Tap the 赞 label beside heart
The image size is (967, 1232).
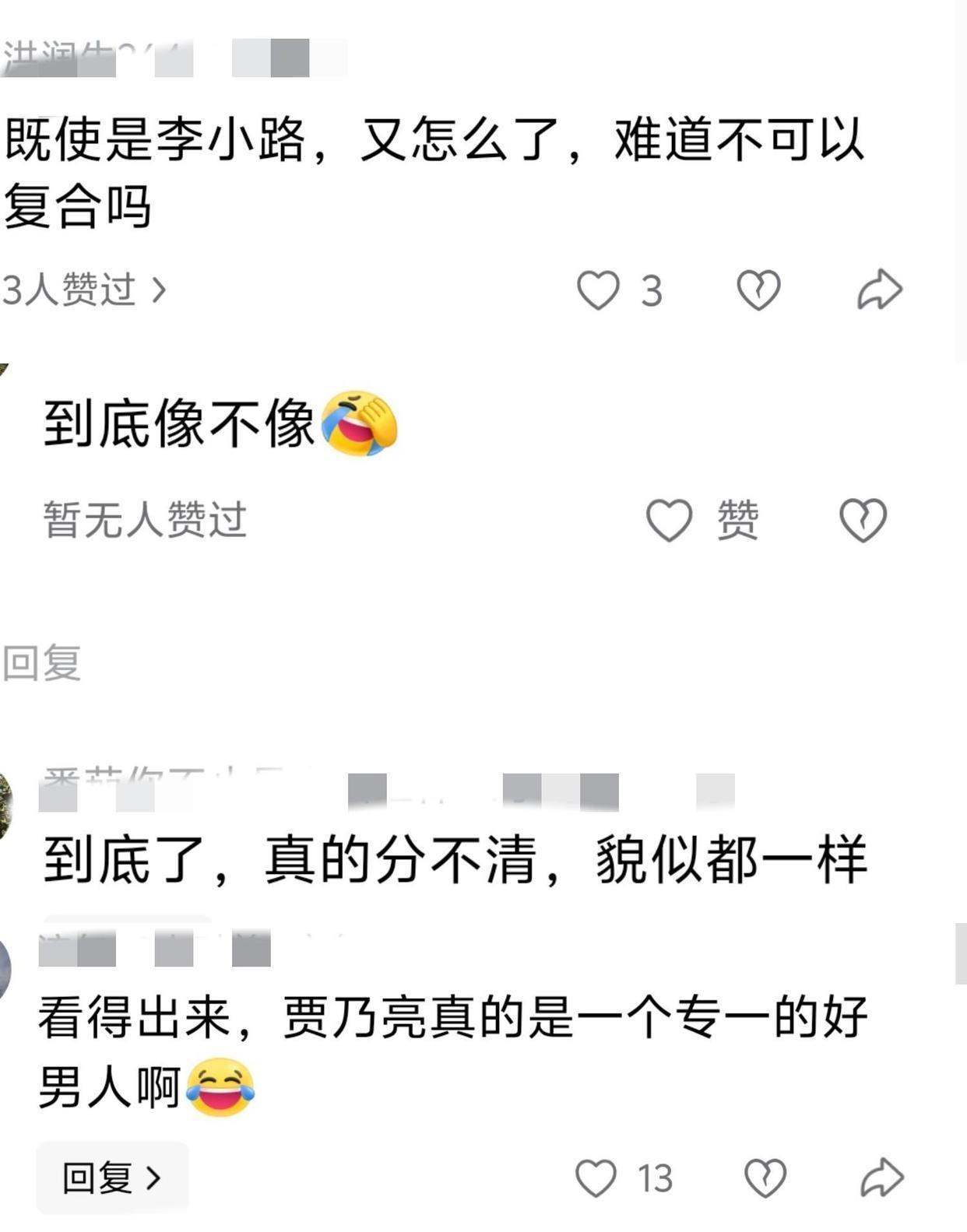[x=737, y=520]
